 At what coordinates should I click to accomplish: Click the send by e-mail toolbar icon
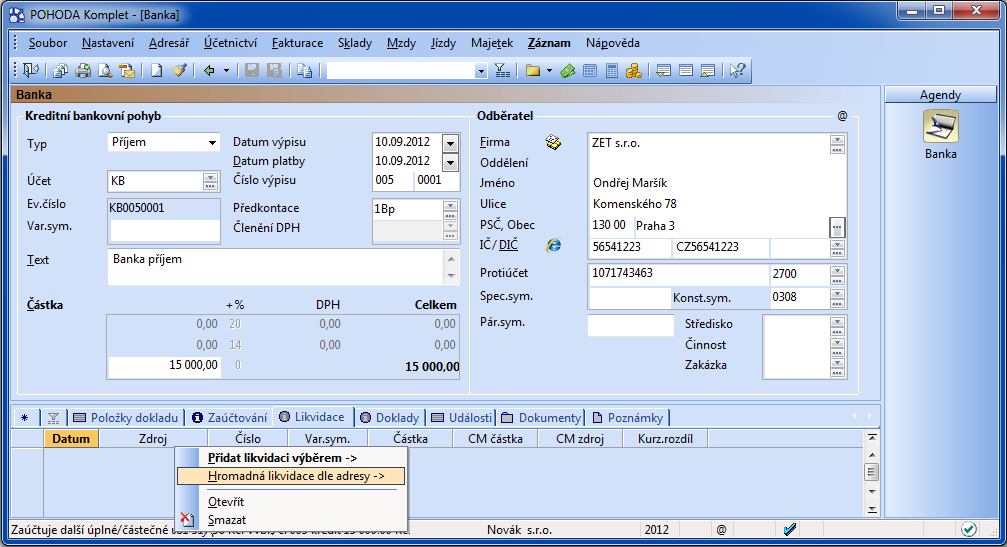[x=127, y=71]
